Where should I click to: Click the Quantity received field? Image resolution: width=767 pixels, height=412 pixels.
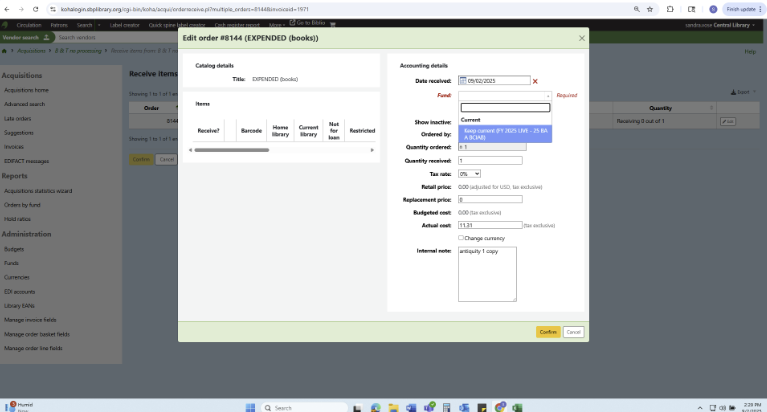point(490,160)
